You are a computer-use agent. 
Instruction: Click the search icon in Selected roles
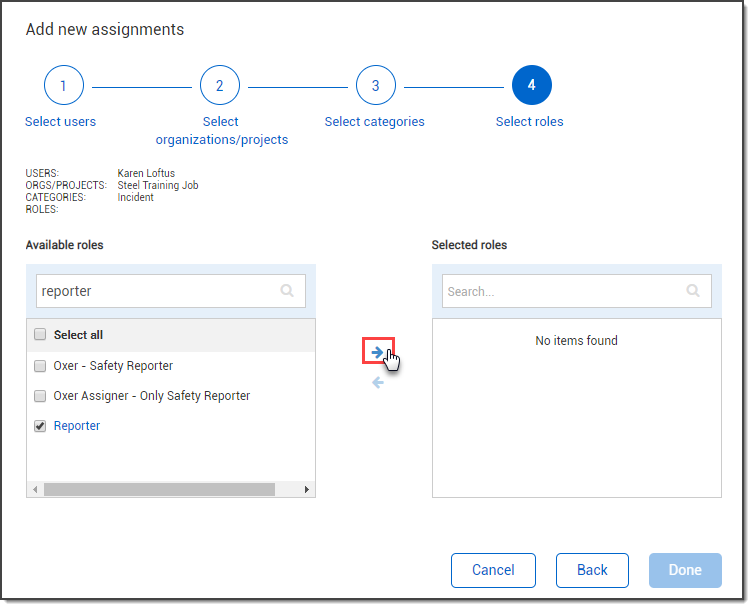[x=693, y=291]
